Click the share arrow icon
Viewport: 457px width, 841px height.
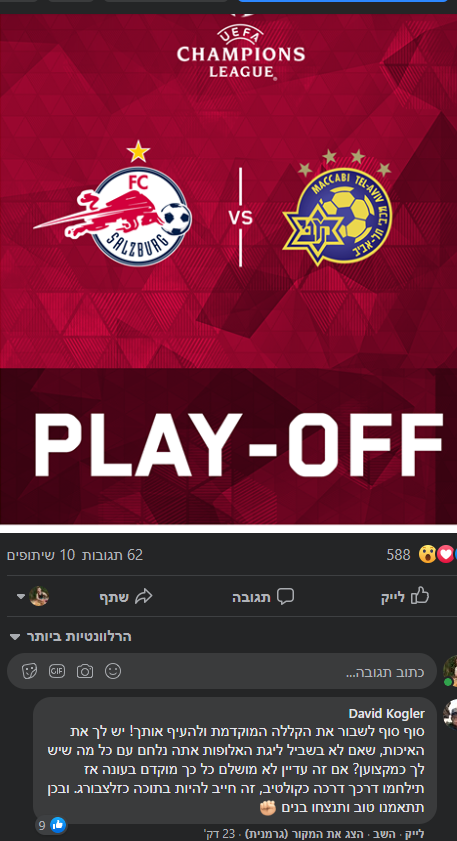[144, 596]
